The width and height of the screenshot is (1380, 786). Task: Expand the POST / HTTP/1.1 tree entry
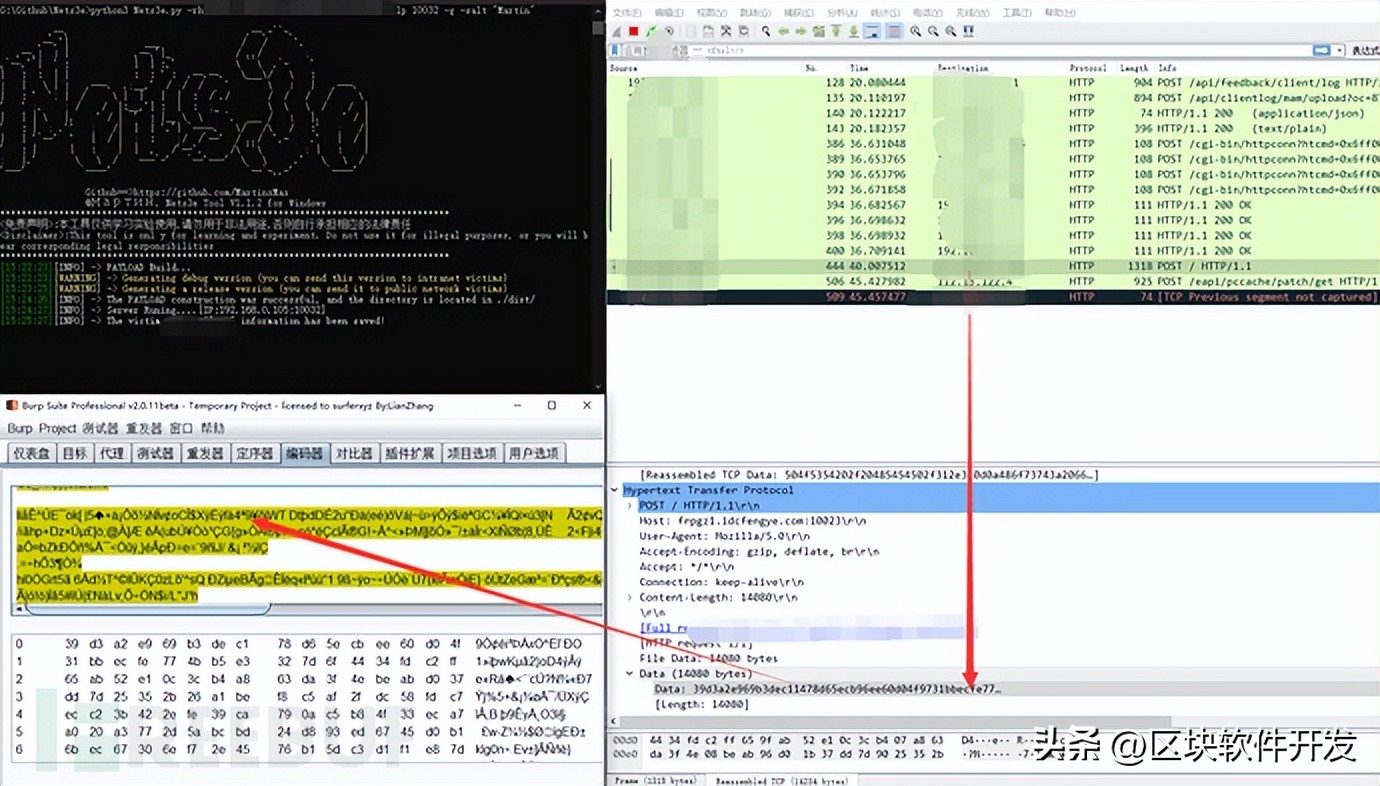tap(629, 506)
